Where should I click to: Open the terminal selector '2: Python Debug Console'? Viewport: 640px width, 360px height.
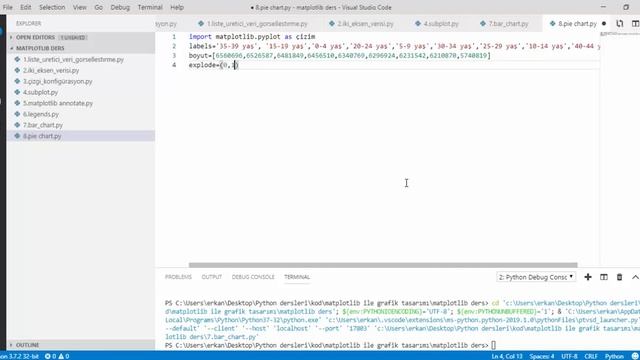coord(536,277)
